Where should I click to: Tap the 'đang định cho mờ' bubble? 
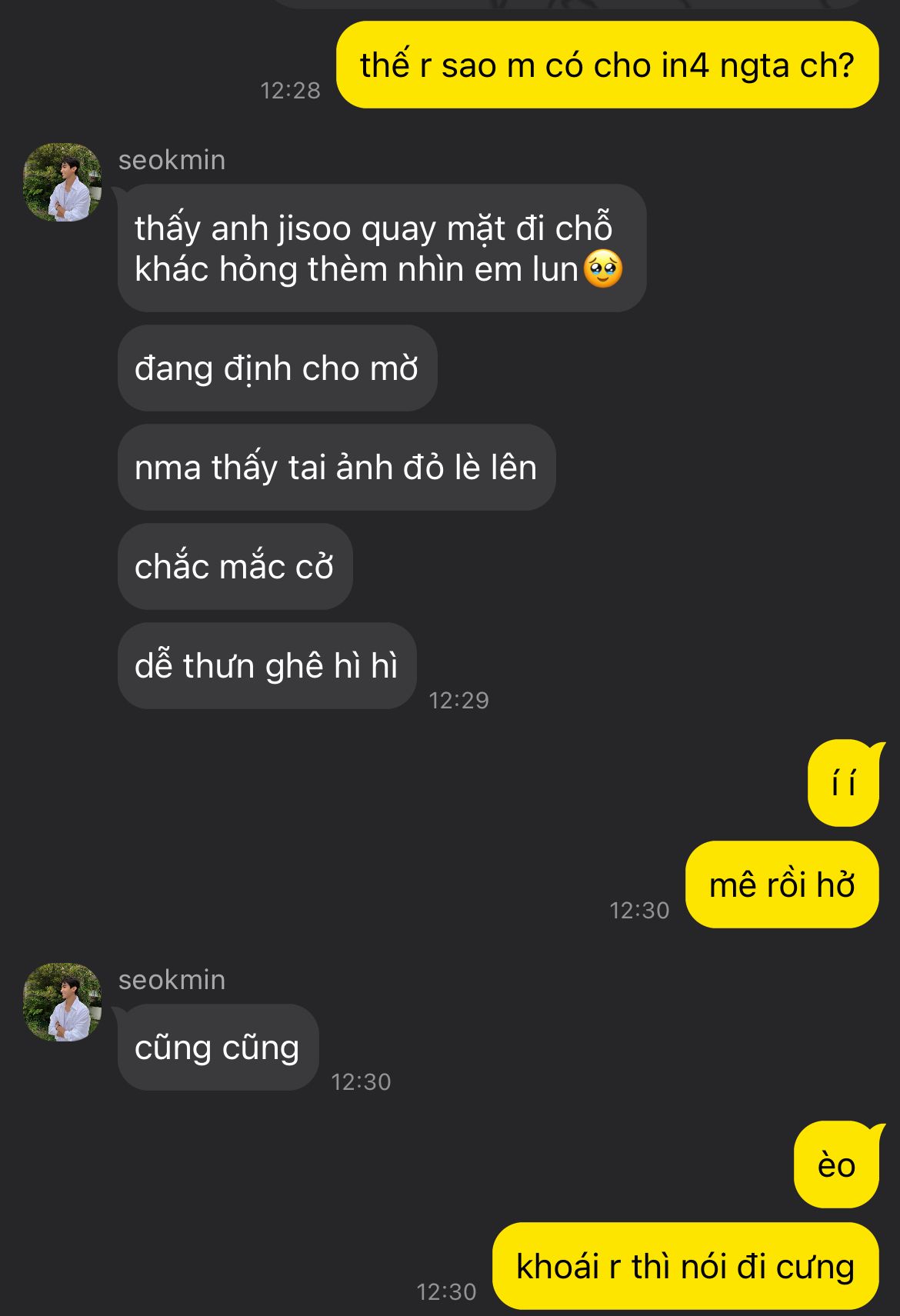coord(277,368)
